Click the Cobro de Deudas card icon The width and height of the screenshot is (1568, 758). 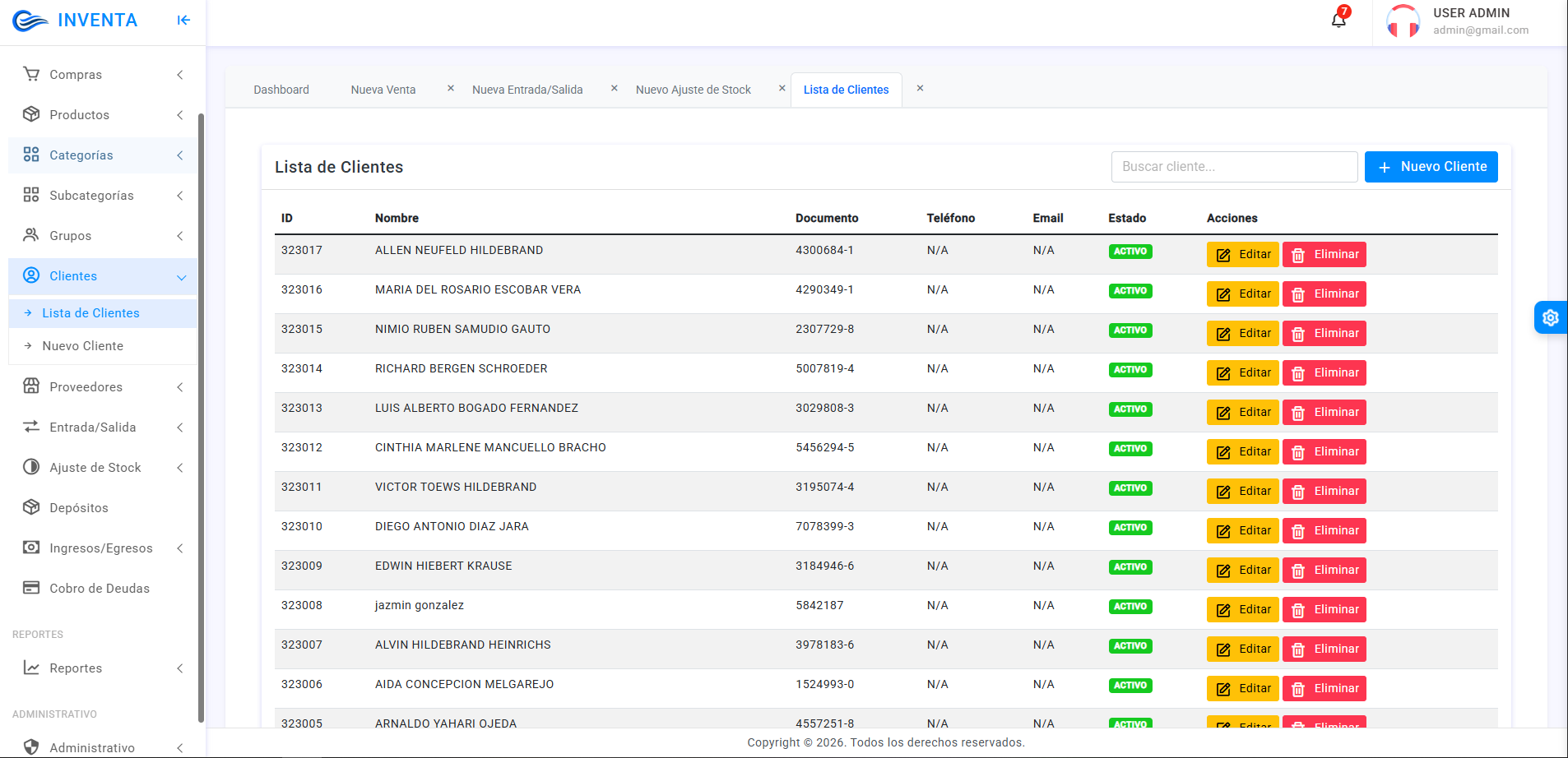(31, 588)
